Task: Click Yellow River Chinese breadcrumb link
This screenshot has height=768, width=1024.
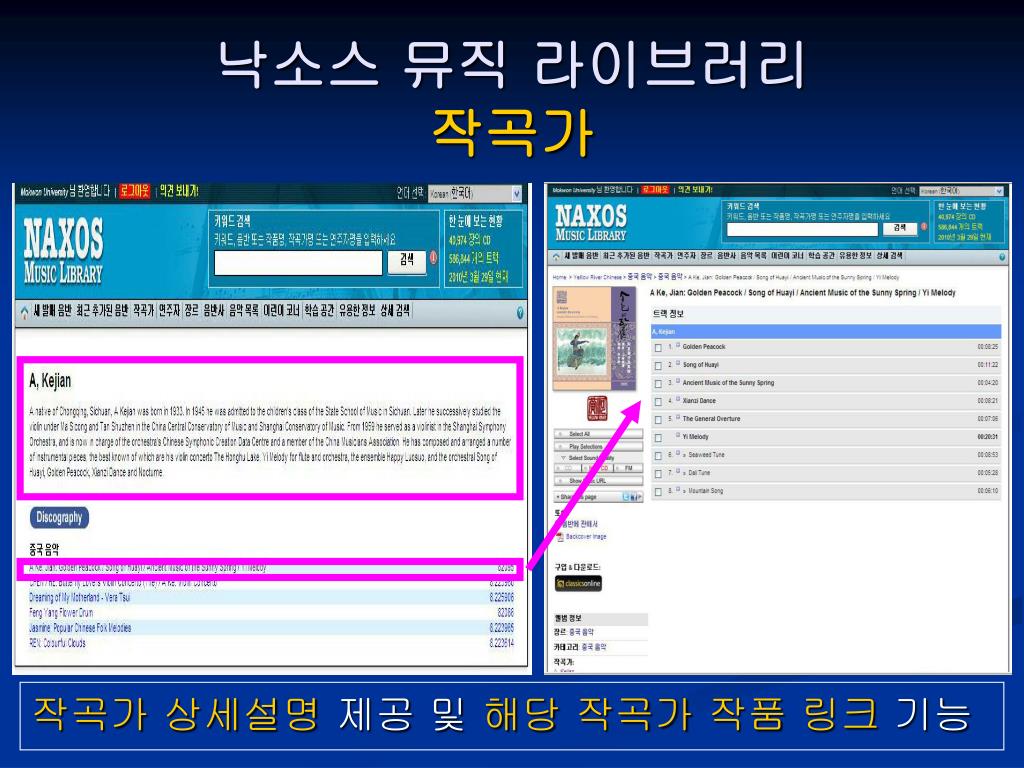Action: point(598,278)
